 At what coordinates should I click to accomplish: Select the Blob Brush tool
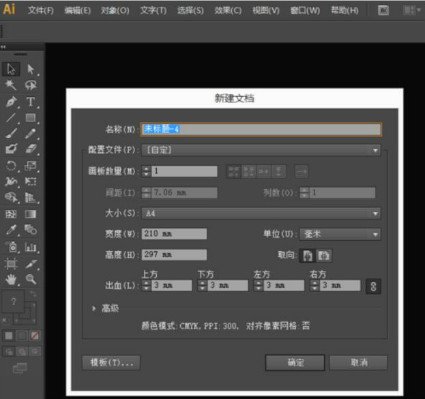(x=11, y=149)
